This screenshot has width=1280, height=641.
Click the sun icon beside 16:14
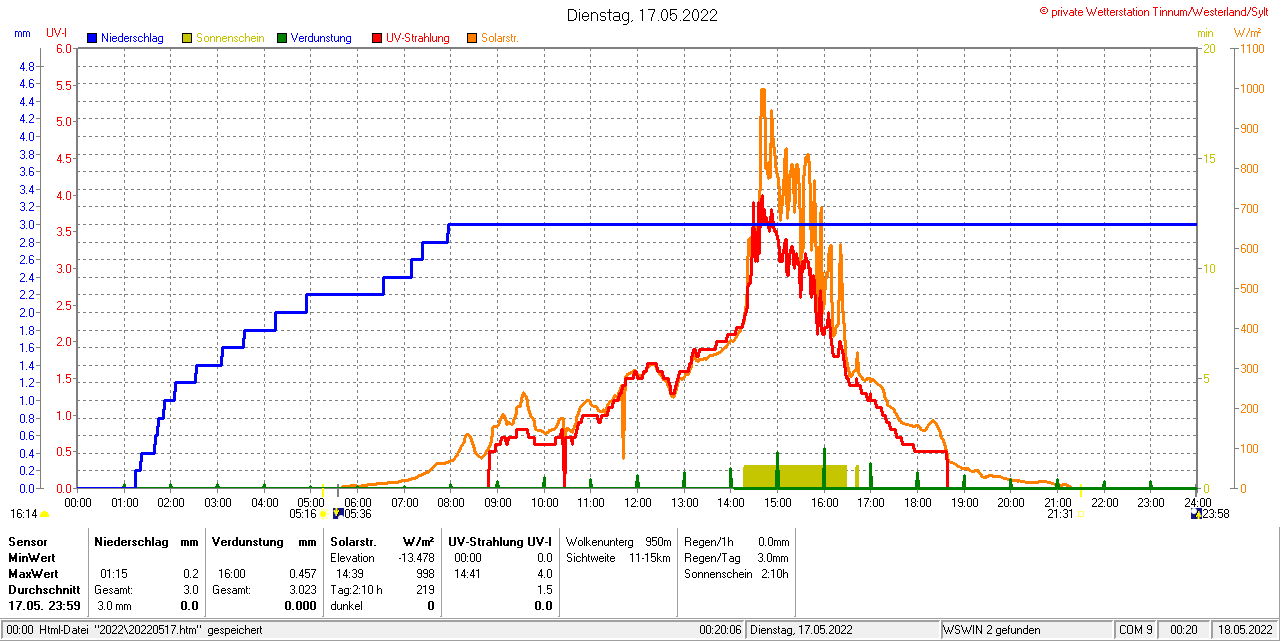click(x=45, y=515)
